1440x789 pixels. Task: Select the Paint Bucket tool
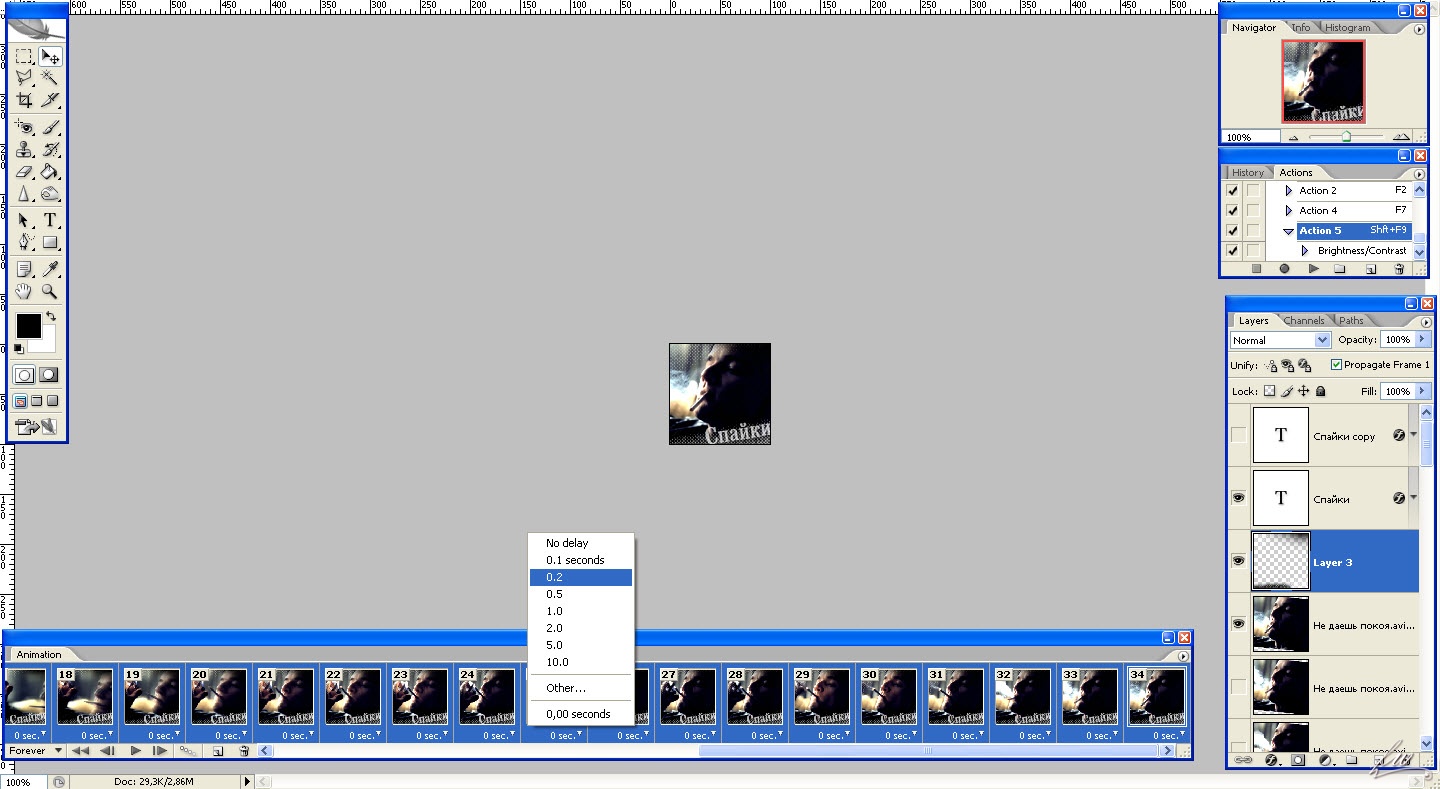50,172
